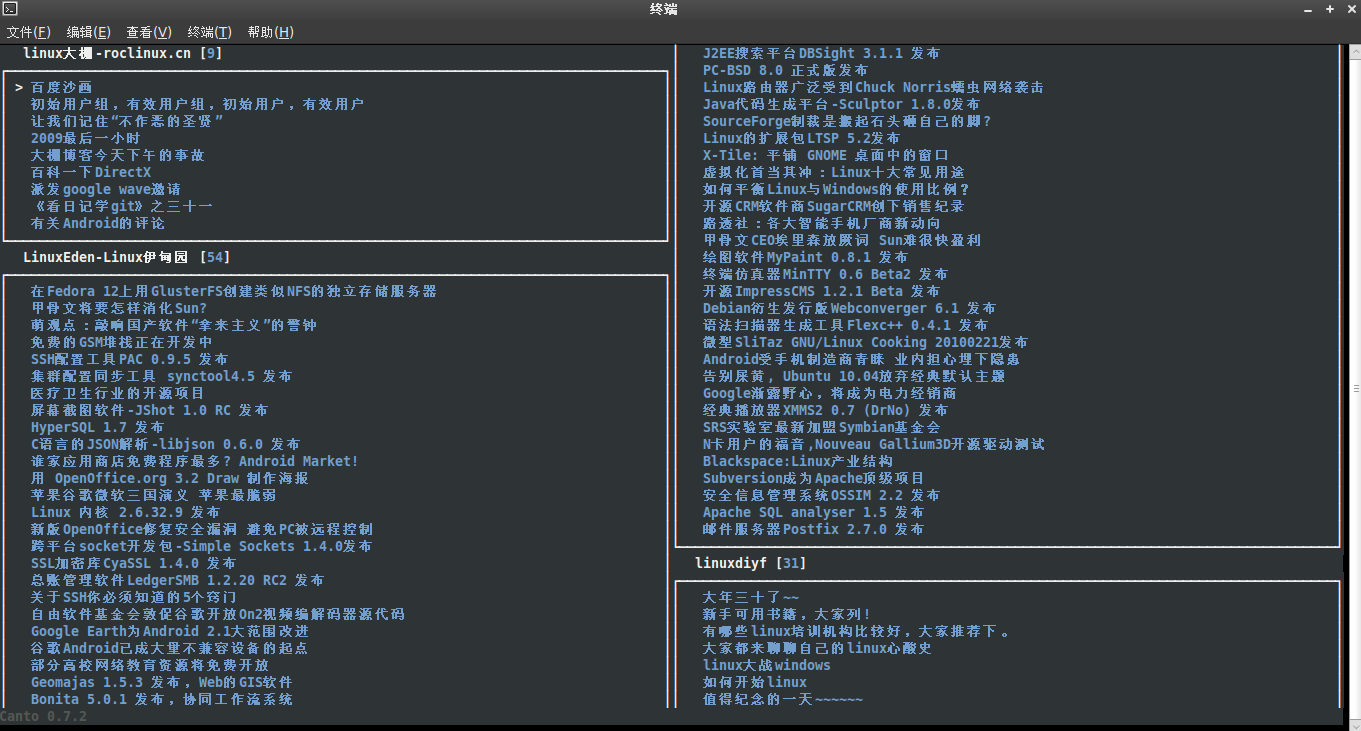Select the story HyperSQL 1.7 发布
This screenshot has width=1361, height=731.
[x=97, y=428]
